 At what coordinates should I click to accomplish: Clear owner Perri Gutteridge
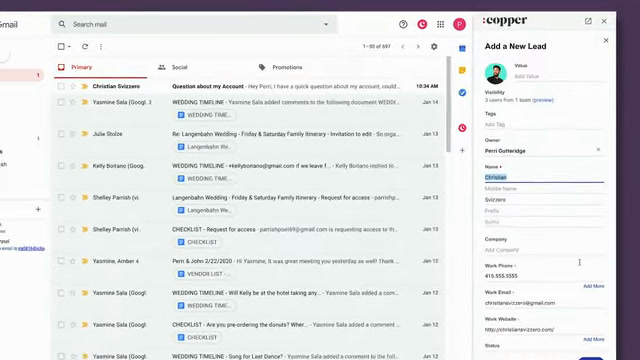[x=598, y=150]
